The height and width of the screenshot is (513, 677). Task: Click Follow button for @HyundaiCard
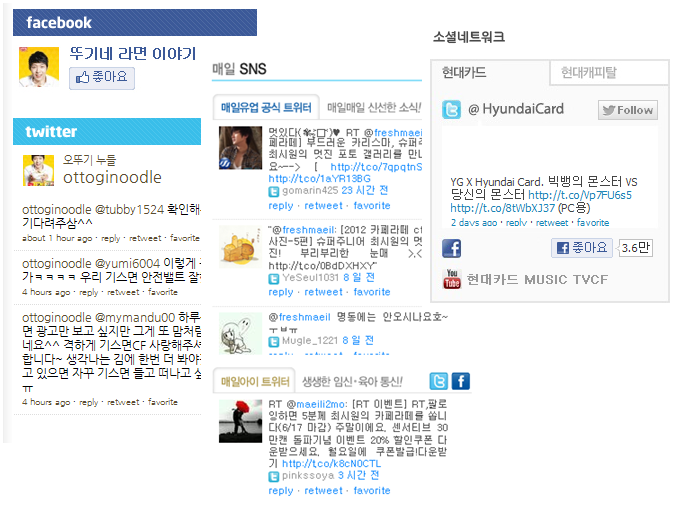pyautogui.click(x=628, y=110)
